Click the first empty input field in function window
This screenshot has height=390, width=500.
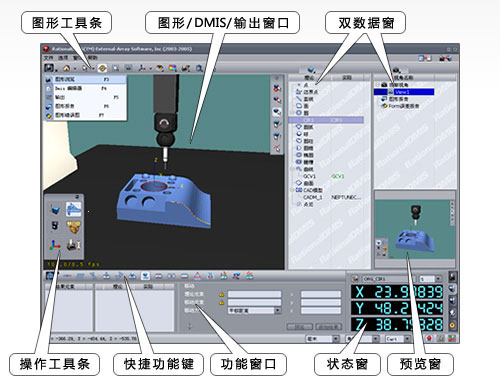[x=255, y=294]
